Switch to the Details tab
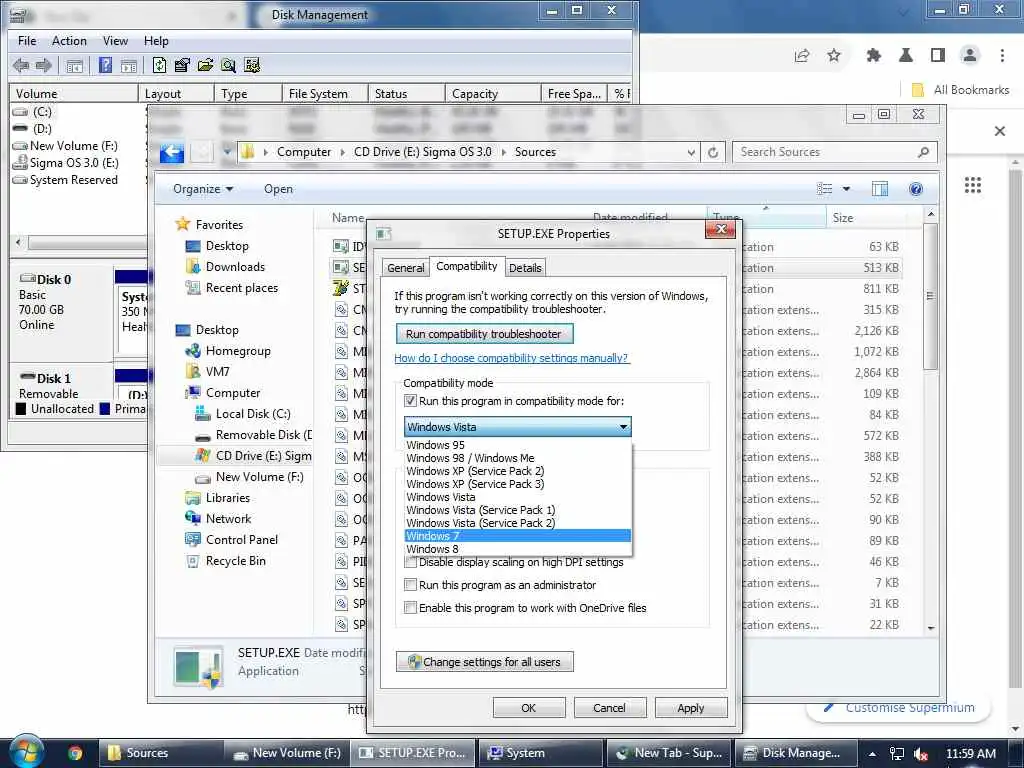1024x768 pixels. [525, 268]
